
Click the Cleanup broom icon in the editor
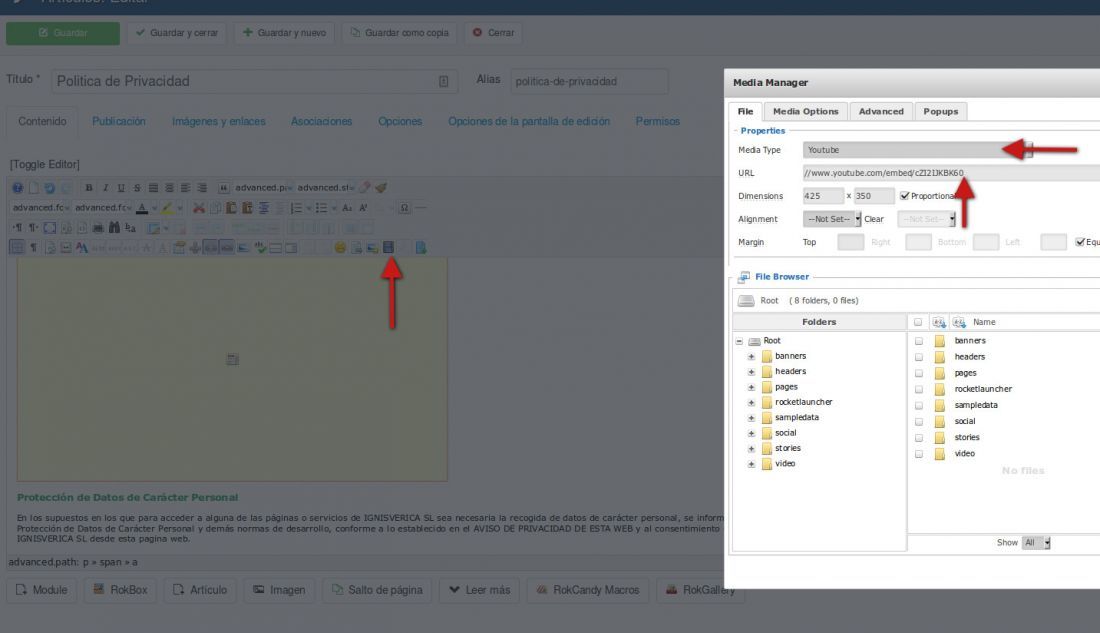point(381,187)
